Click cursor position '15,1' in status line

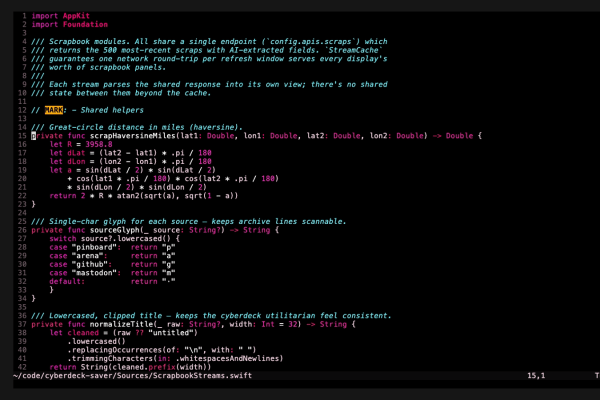click(x=536, y=376)
